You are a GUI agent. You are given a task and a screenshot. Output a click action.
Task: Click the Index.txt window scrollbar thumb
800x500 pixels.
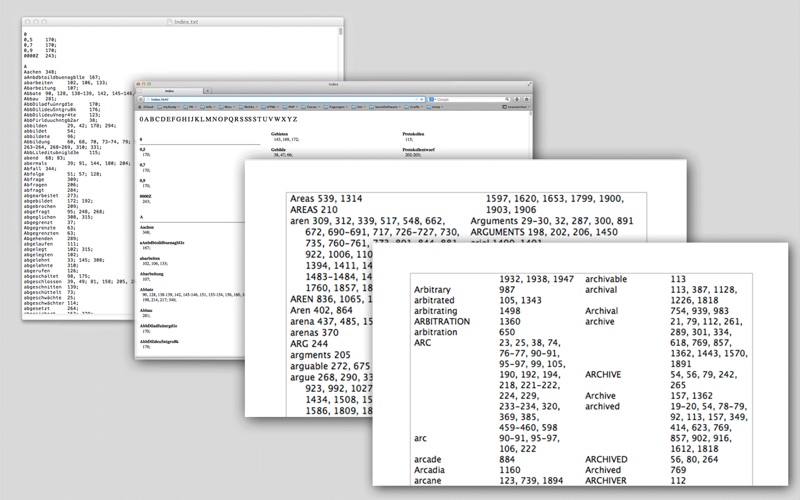coord(340,32)
